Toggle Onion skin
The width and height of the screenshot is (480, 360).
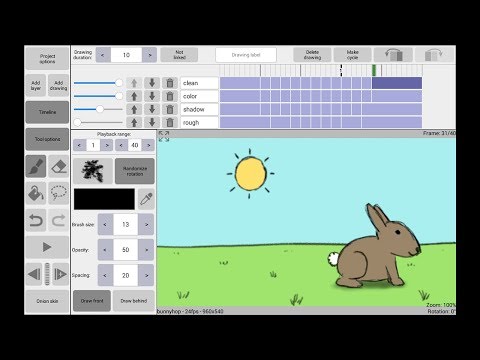pyautogui.click(x=47, y=301)
